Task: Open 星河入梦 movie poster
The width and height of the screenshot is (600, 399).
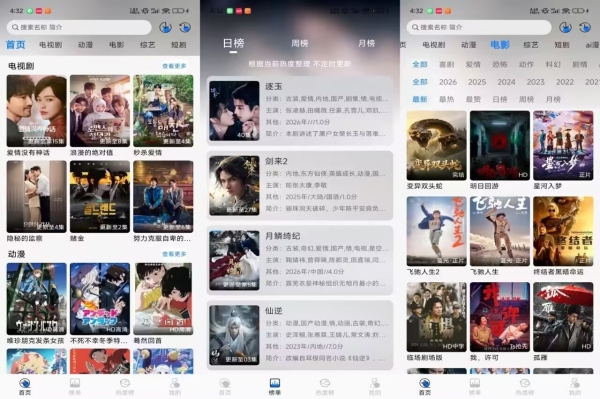Action: [563, 146]
